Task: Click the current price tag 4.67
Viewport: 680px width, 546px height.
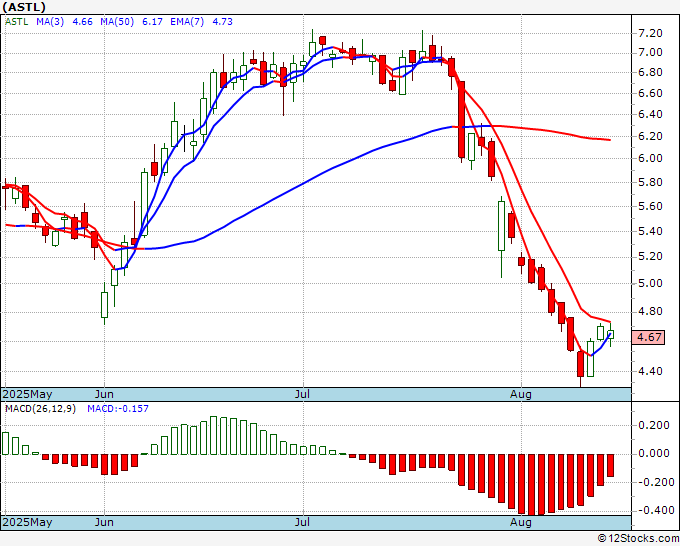Action: (x=648, y=337)
